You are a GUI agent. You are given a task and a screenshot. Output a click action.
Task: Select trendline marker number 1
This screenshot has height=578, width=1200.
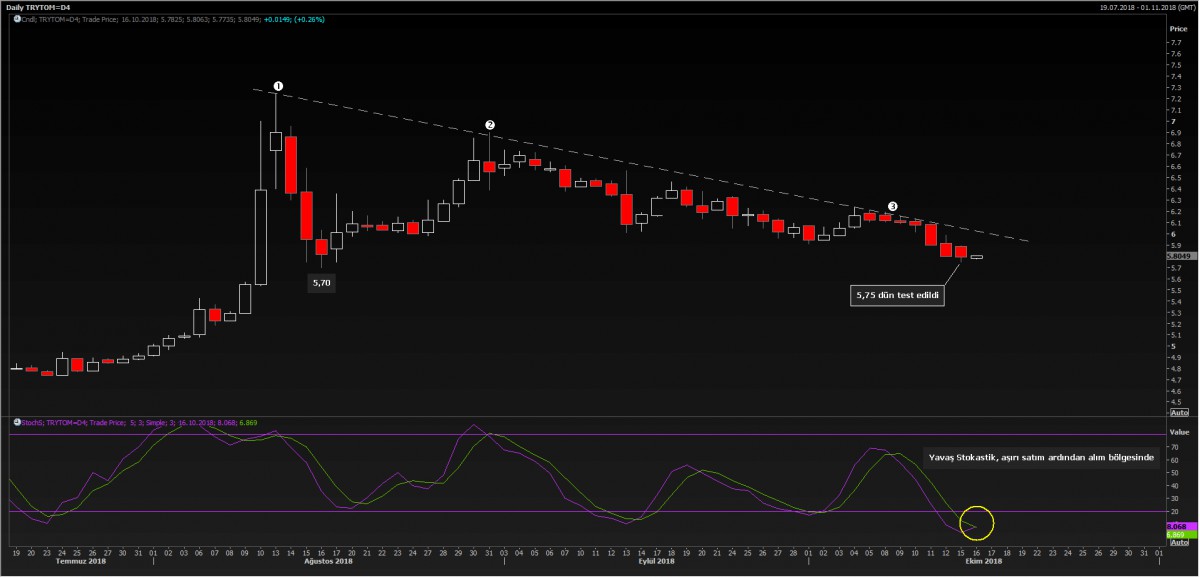278,86
